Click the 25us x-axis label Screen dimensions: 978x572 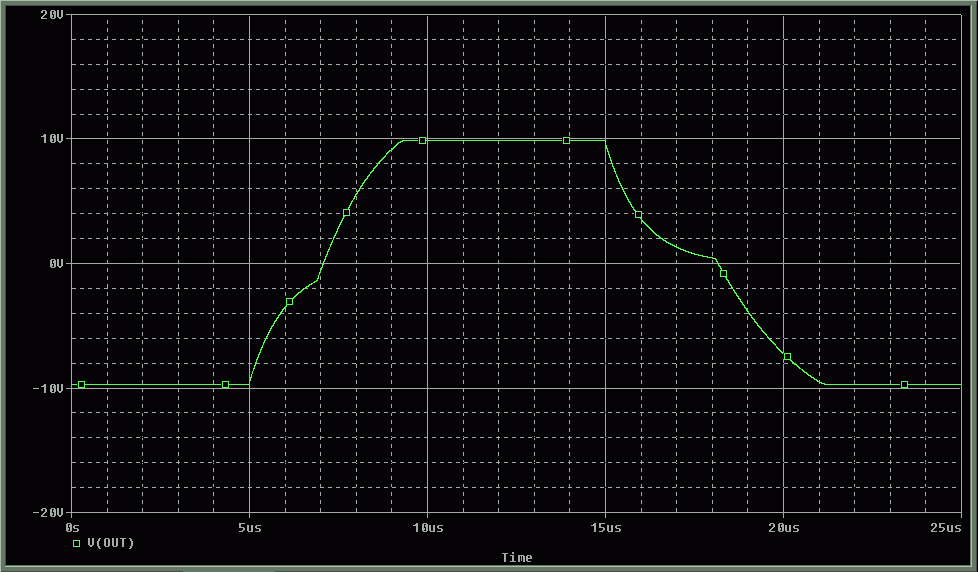pyautogui.click(x=946, y=526)
